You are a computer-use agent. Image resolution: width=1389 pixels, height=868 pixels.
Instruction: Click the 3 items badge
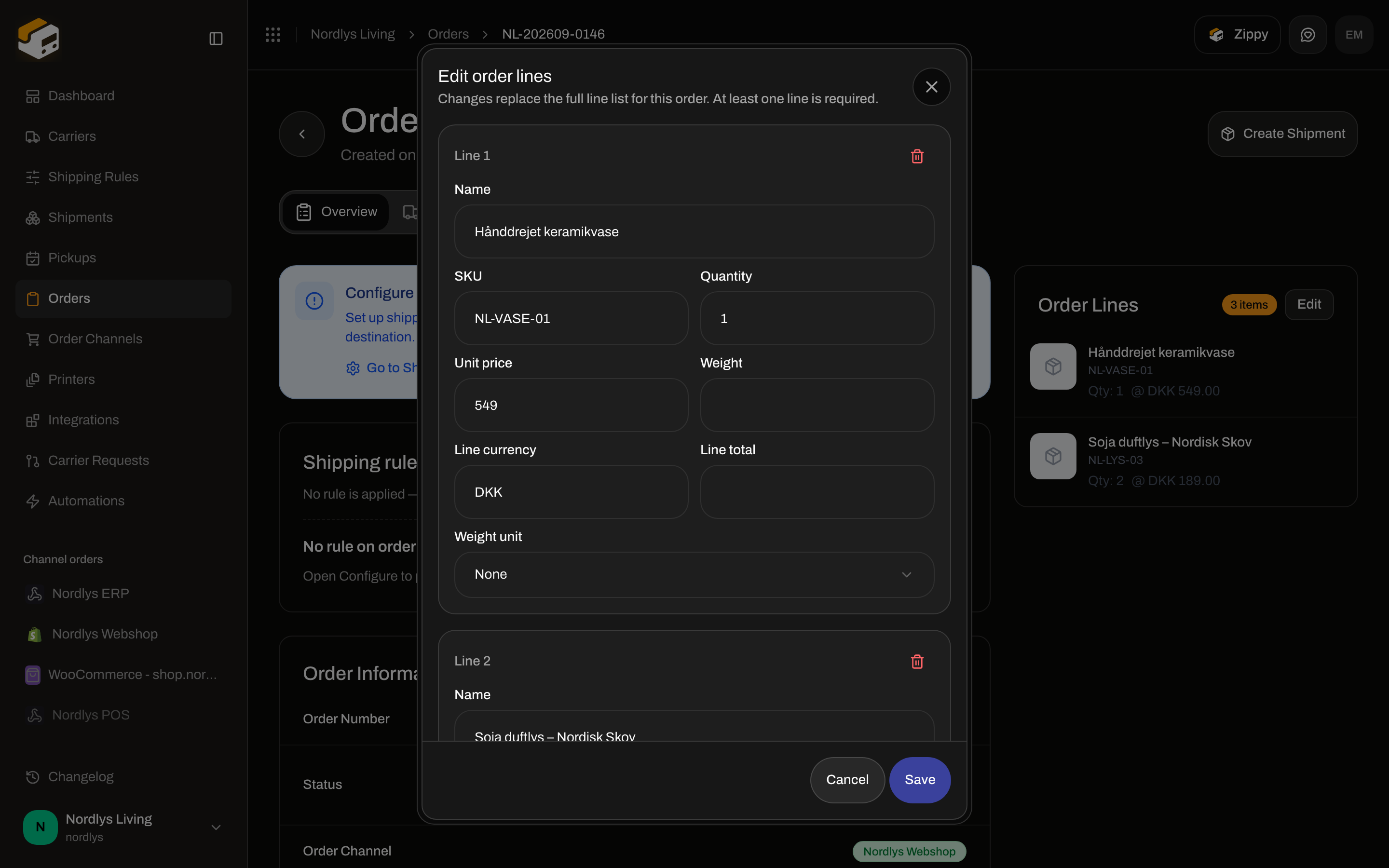(x=1249, y=305)
